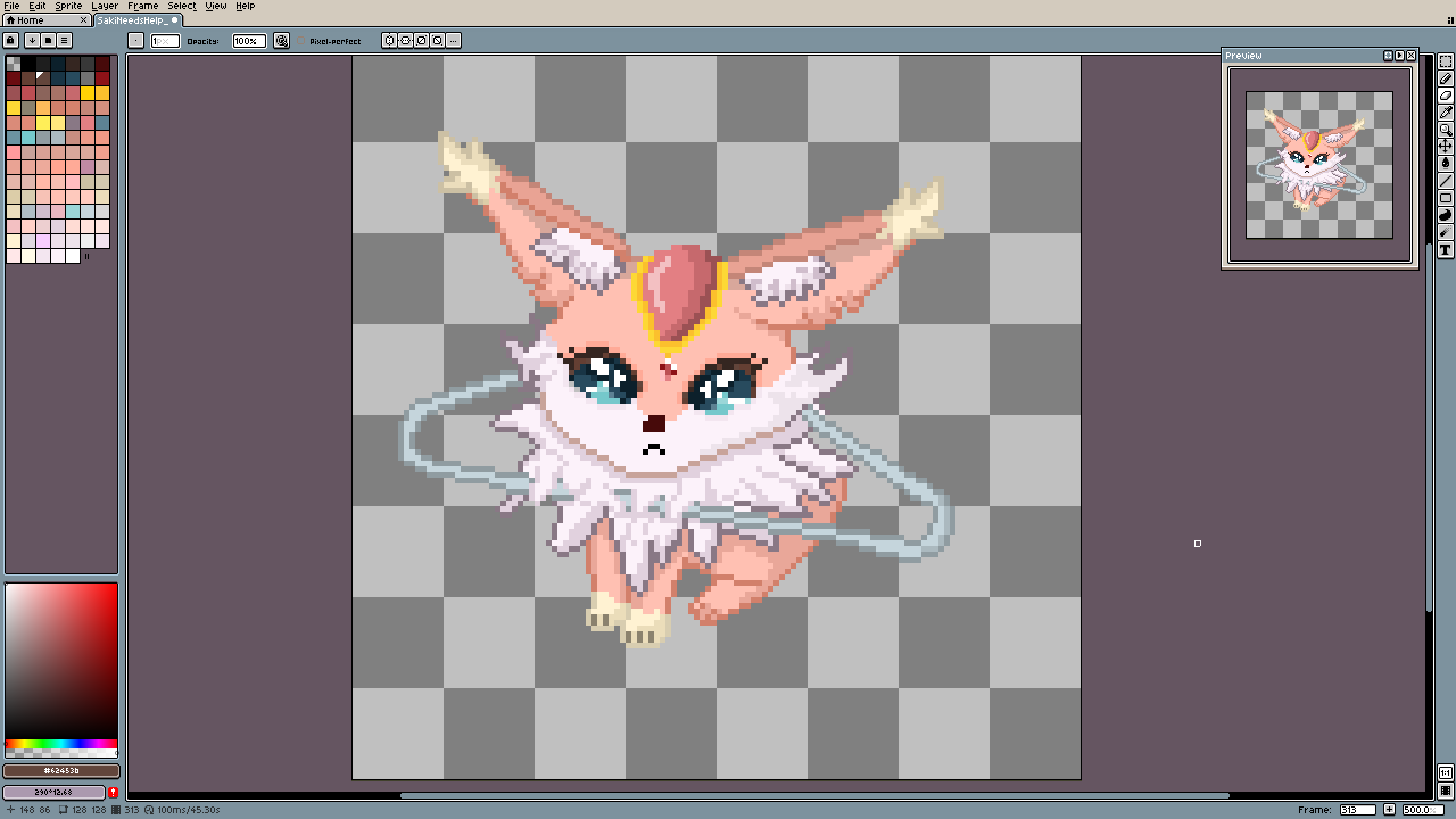Click the rainbow hue slider
Screen dimensions: 1456x819
(x=61, y=744)
